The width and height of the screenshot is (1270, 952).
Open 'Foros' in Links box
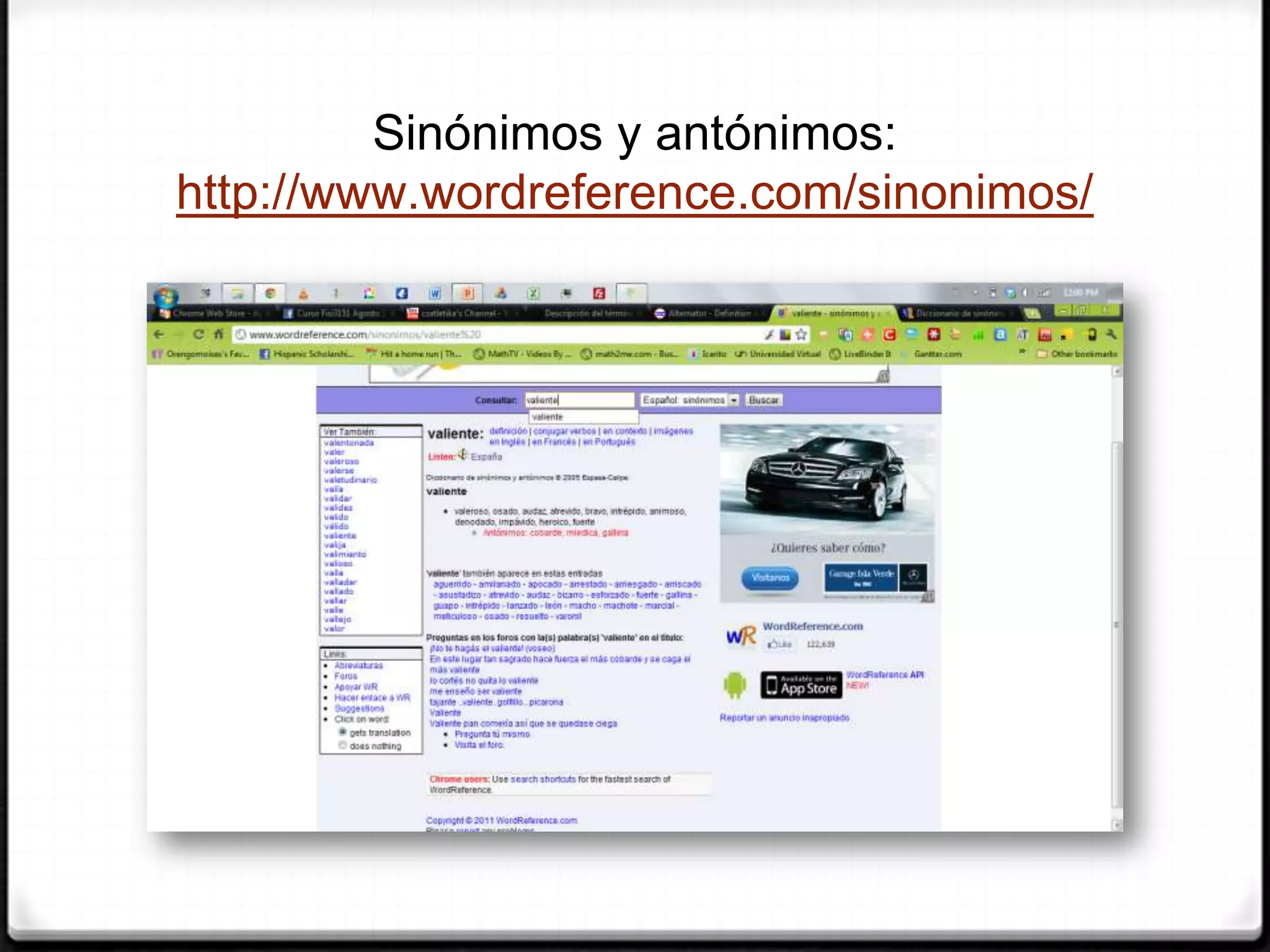345,676
